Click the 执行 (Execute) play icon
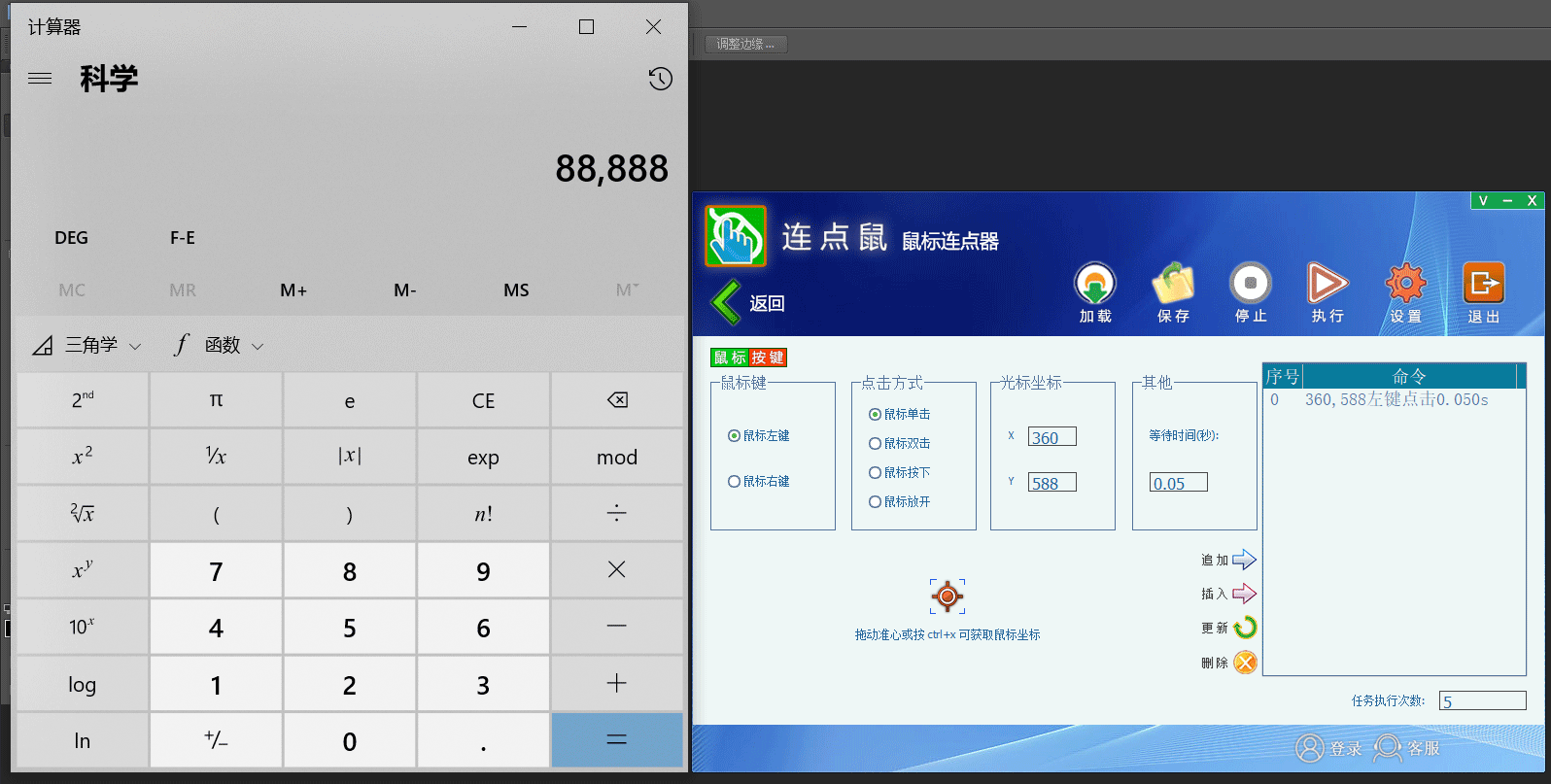 [1327, 284]
